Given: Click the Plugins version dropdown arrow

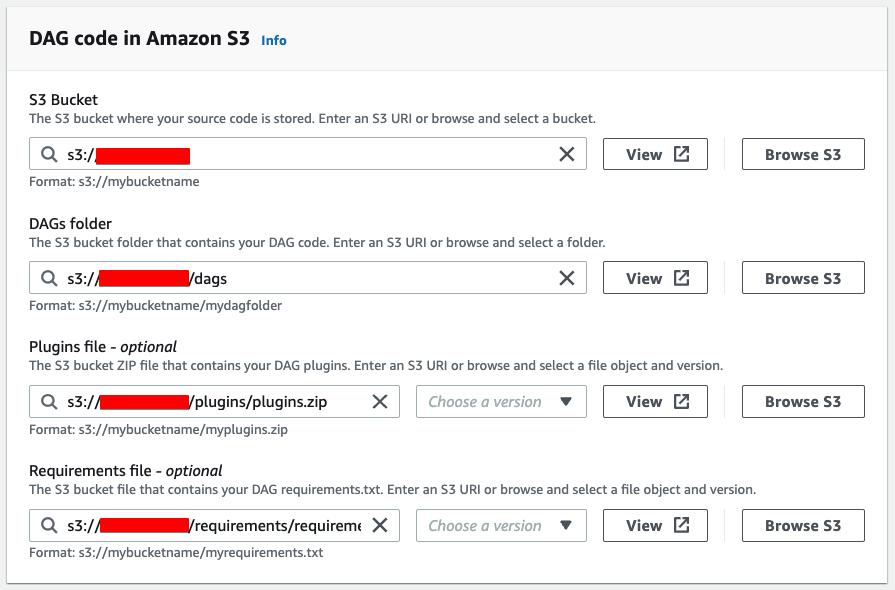Looking at the screenshot, I should 566,402.
